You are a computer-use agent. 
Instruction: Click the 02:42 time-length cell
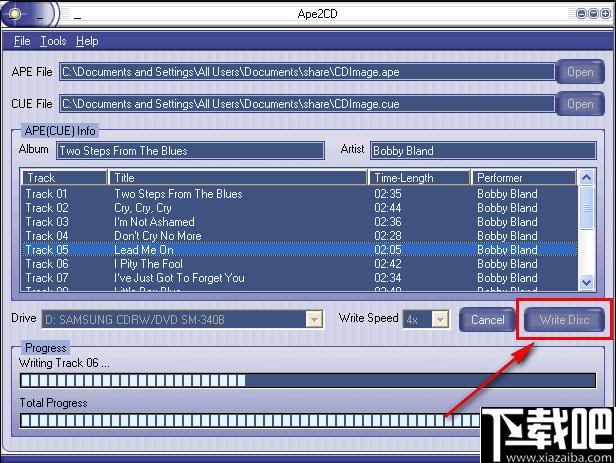tap(388, 264)
